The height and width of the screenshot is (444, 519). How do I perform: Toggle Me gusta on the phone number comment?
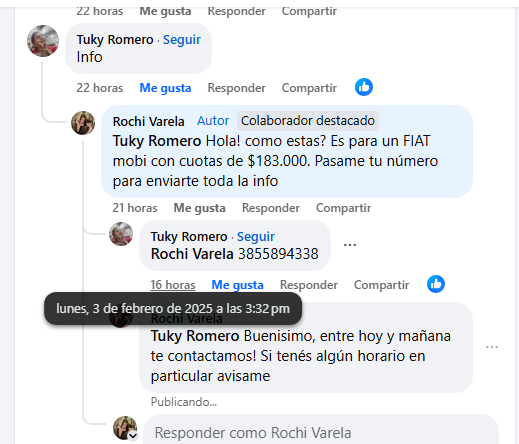pyautogui.click(x=237, y=285)
